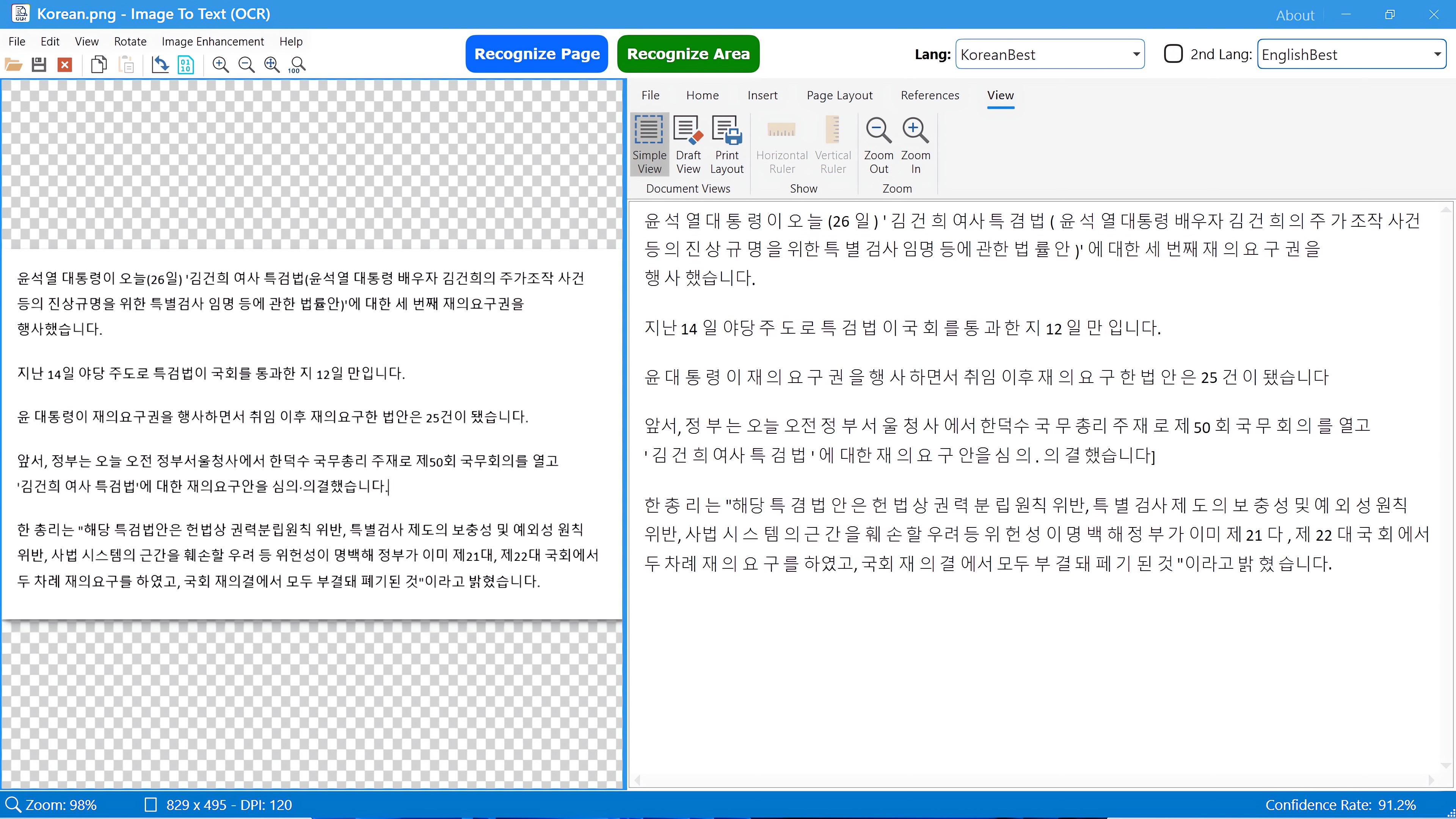Click the text editor vertical scrollbar

tap(1445, 486)
